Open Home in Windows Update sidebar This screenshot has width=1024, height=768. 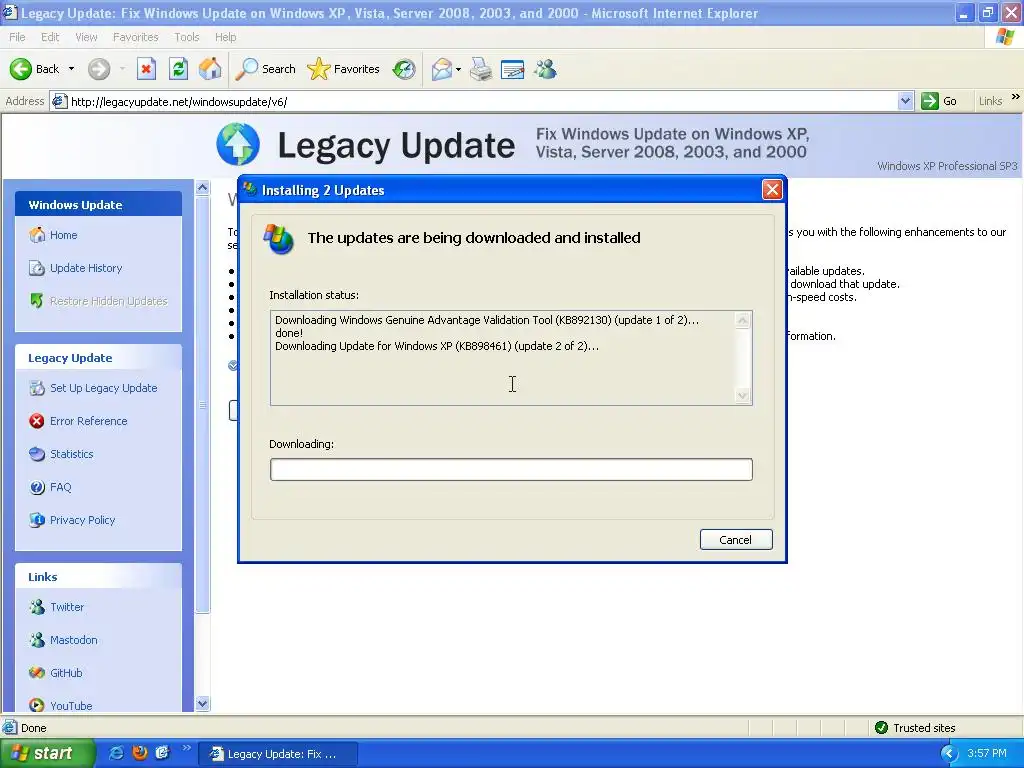63,235
